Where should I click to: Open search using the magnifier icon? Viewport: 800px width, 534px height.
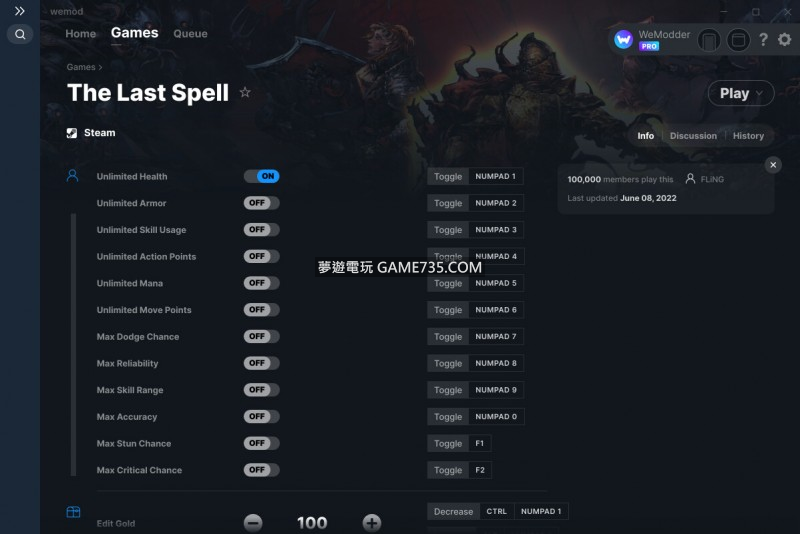(x=20, y=34)
